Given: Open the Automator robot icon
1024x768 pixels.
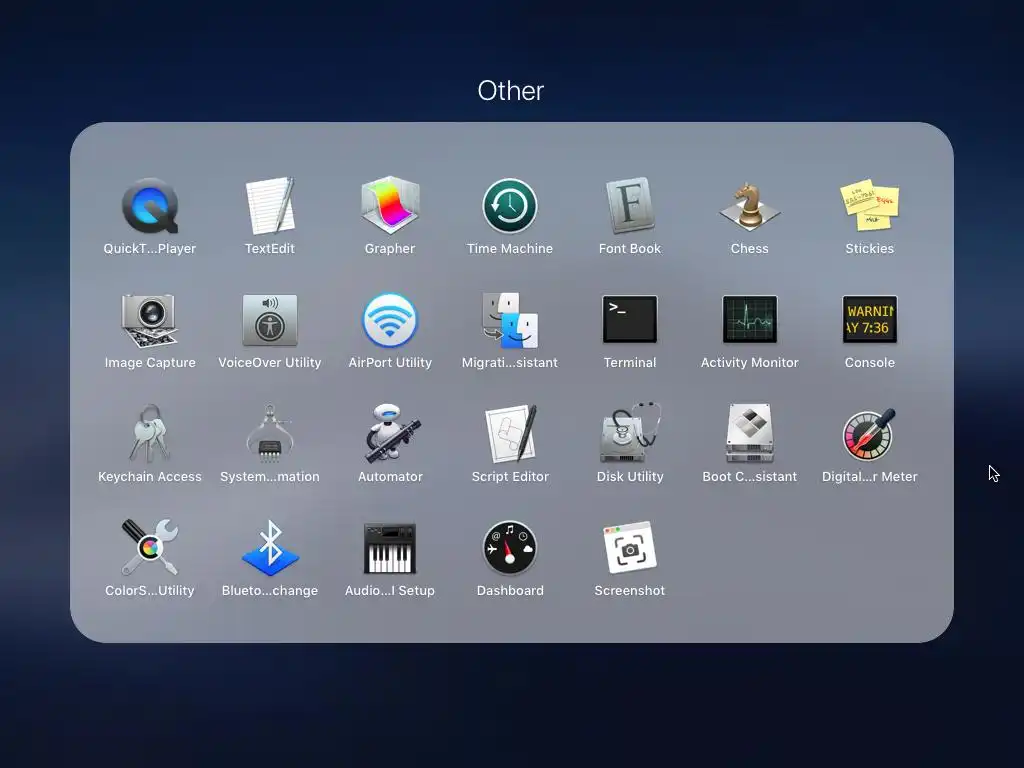Looking at the screenshot, I should coord(391,434).
